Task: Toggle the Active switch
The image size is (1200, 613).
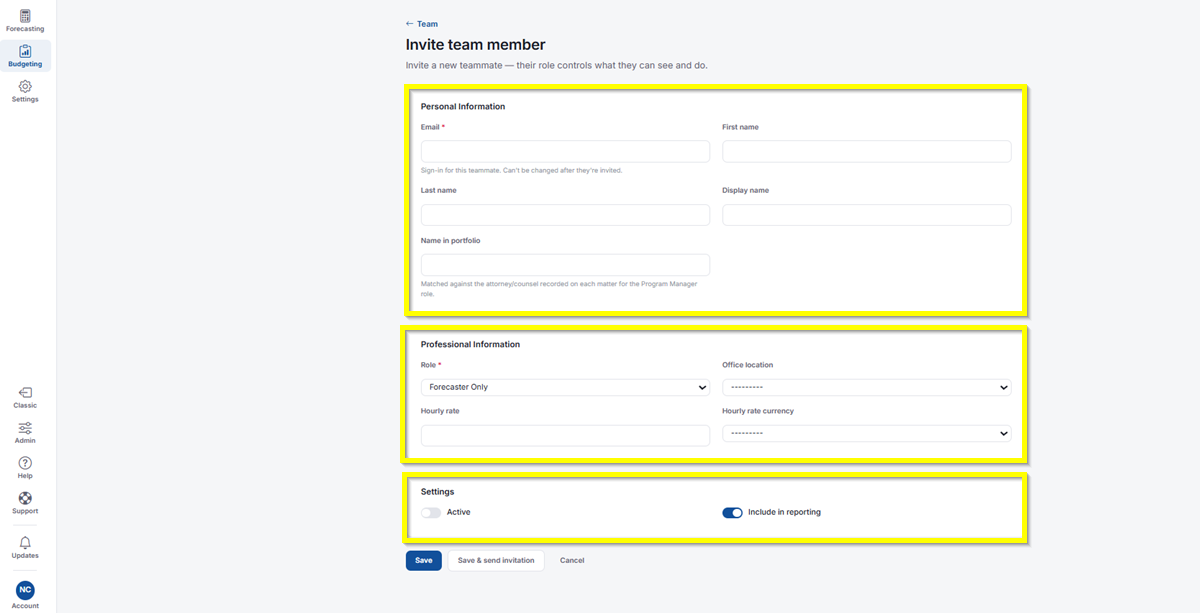Action: pos(431,512)
